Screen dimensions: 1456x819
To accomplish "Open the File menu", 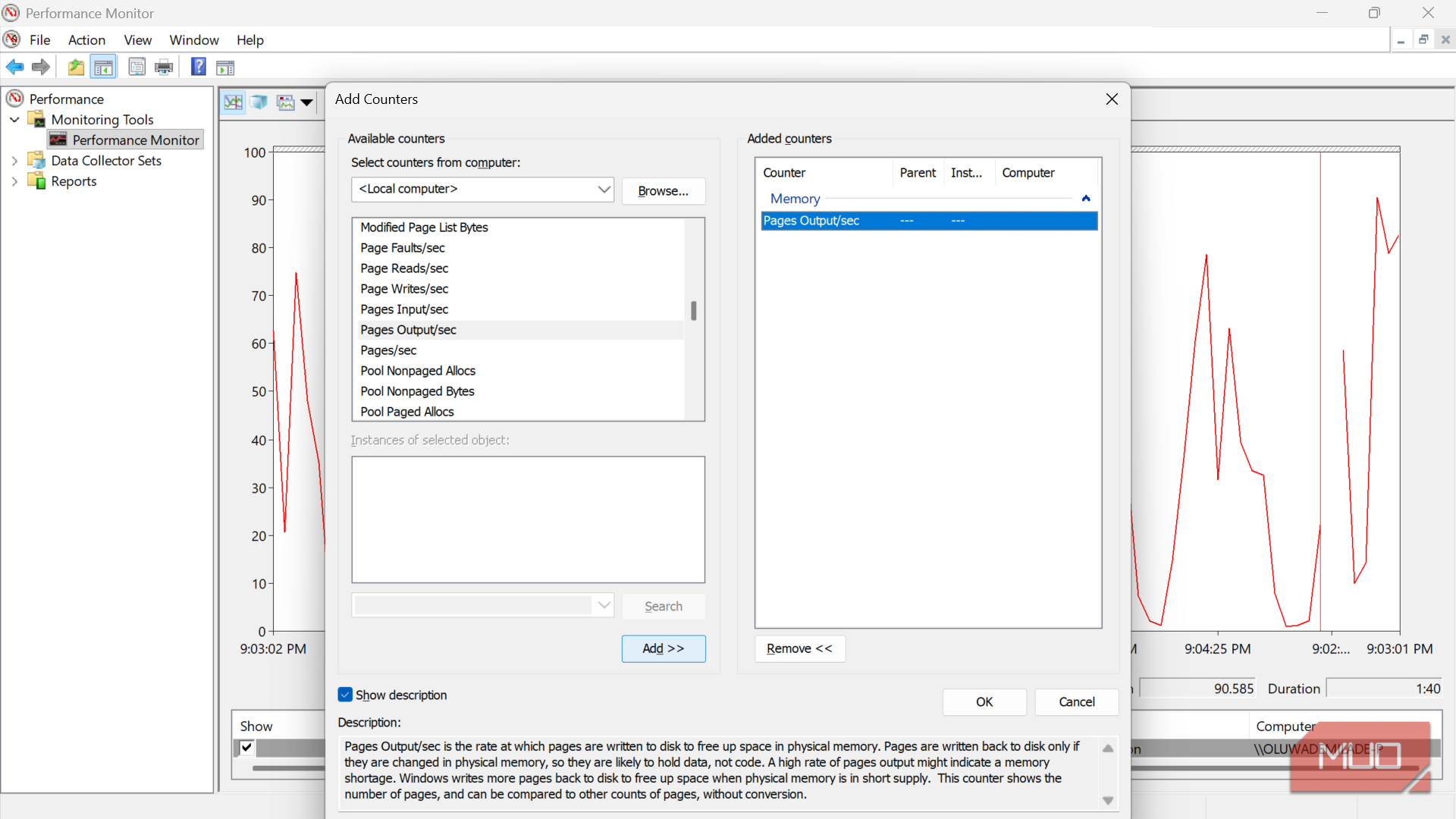I will [x=39, y=40].
